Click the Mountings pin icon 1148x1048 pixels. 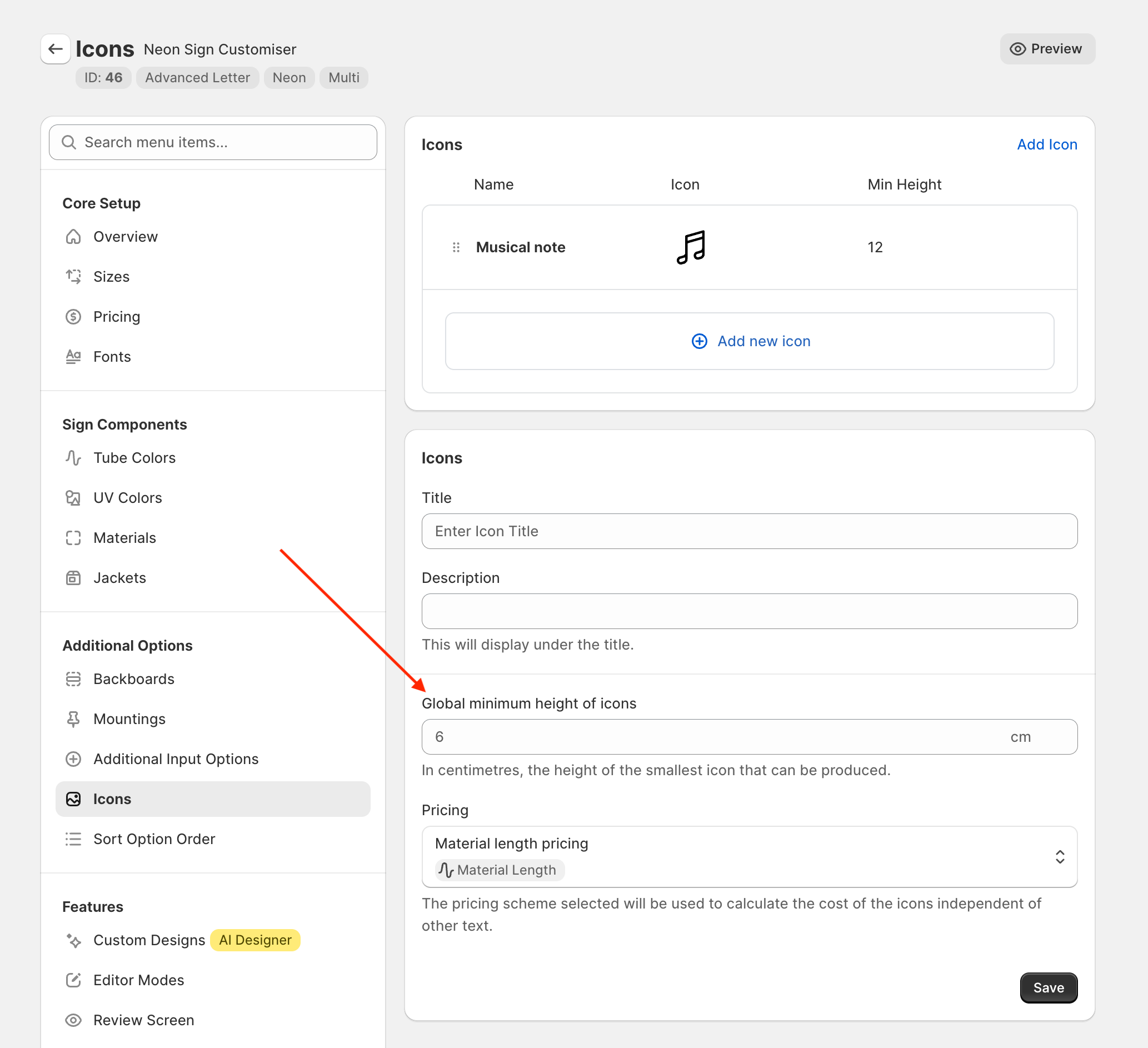(x=73, y=720)
